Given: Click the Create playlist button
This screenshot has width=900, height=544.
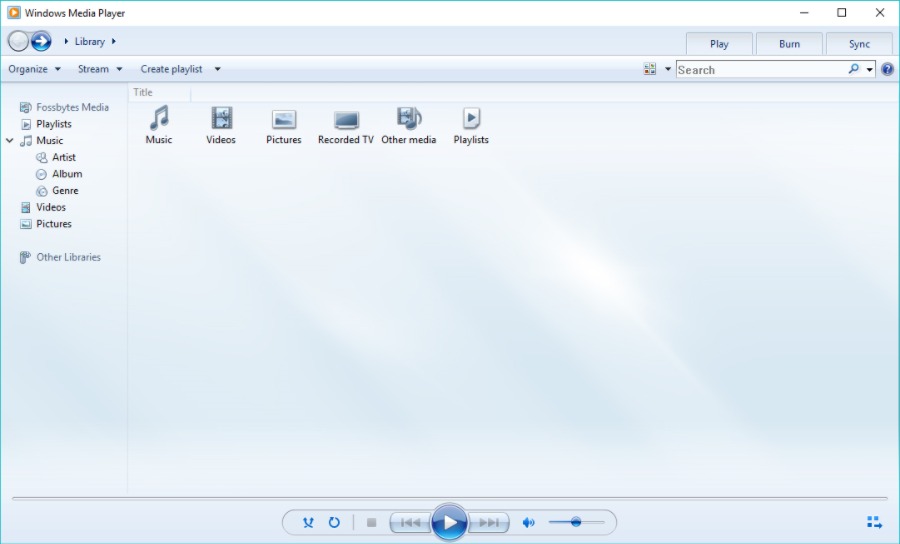Looking at the screenshot, I should click(x=171, y=69).
